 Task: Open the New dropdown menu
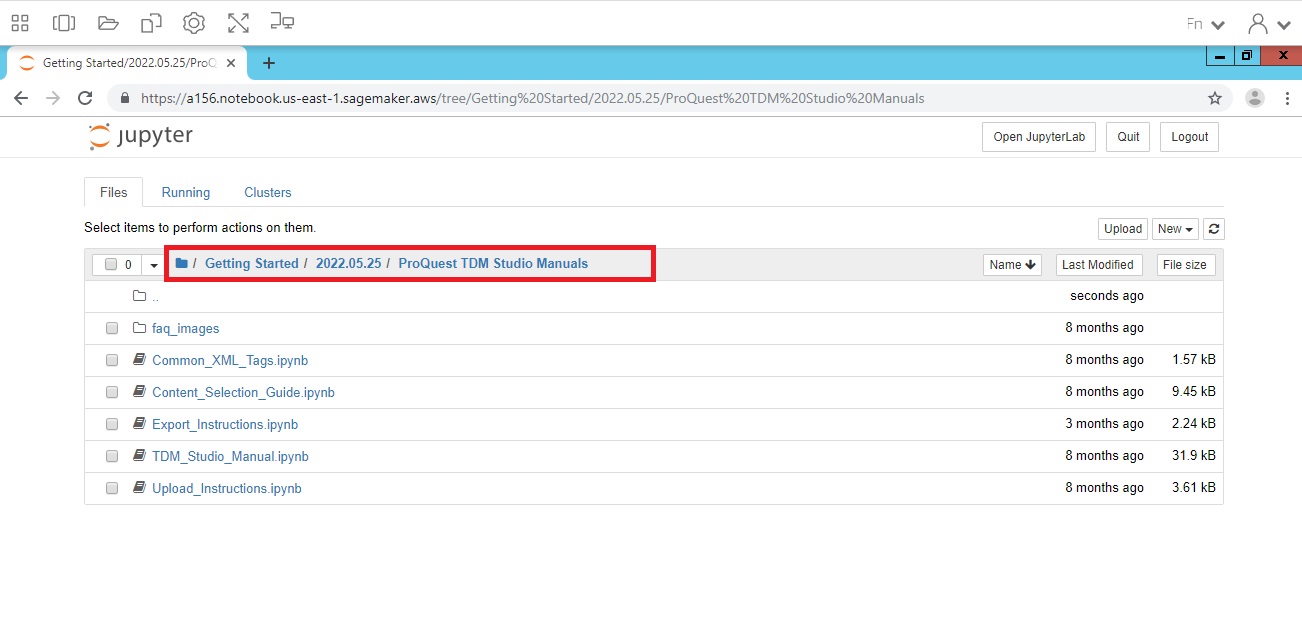[1175, 229]
